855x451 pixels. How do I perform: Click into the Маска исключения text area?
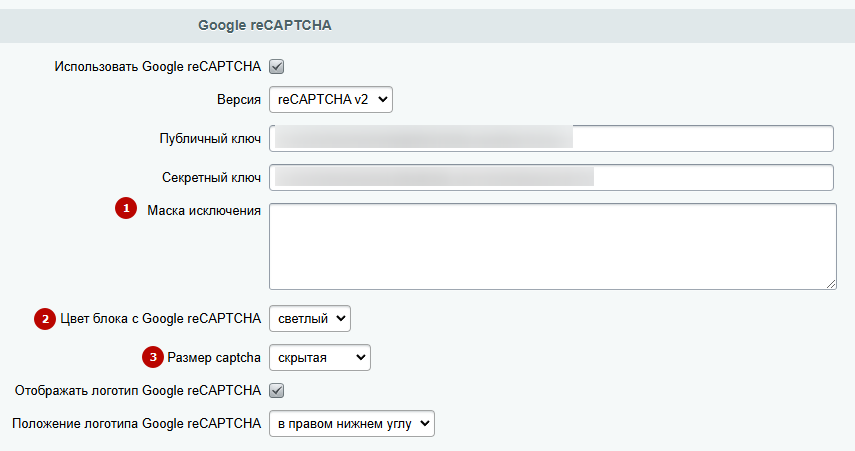[553, 246]
